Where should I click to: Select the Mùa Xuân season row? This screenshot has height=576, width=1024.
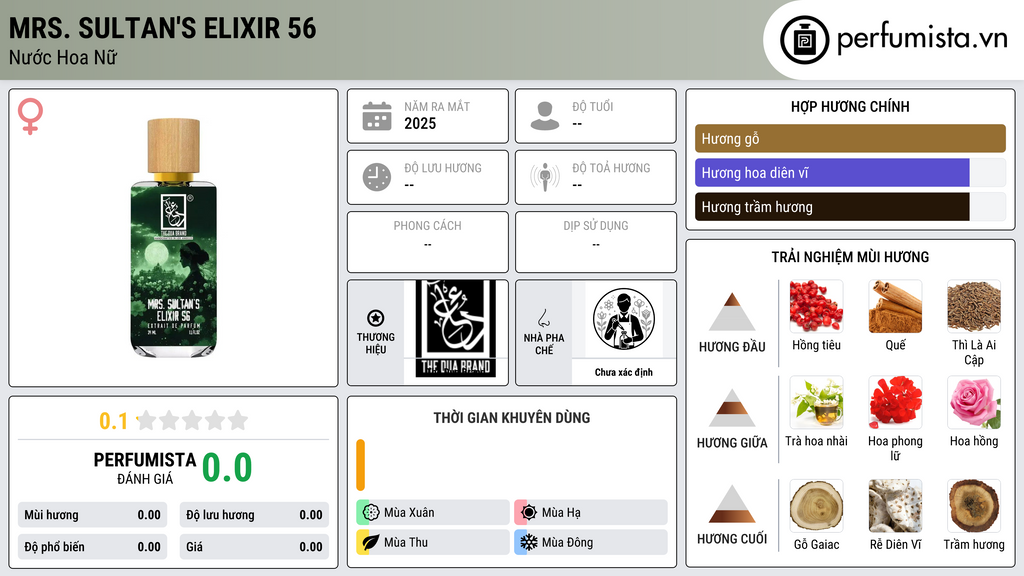pyautogui.click(x=433, y=512)
